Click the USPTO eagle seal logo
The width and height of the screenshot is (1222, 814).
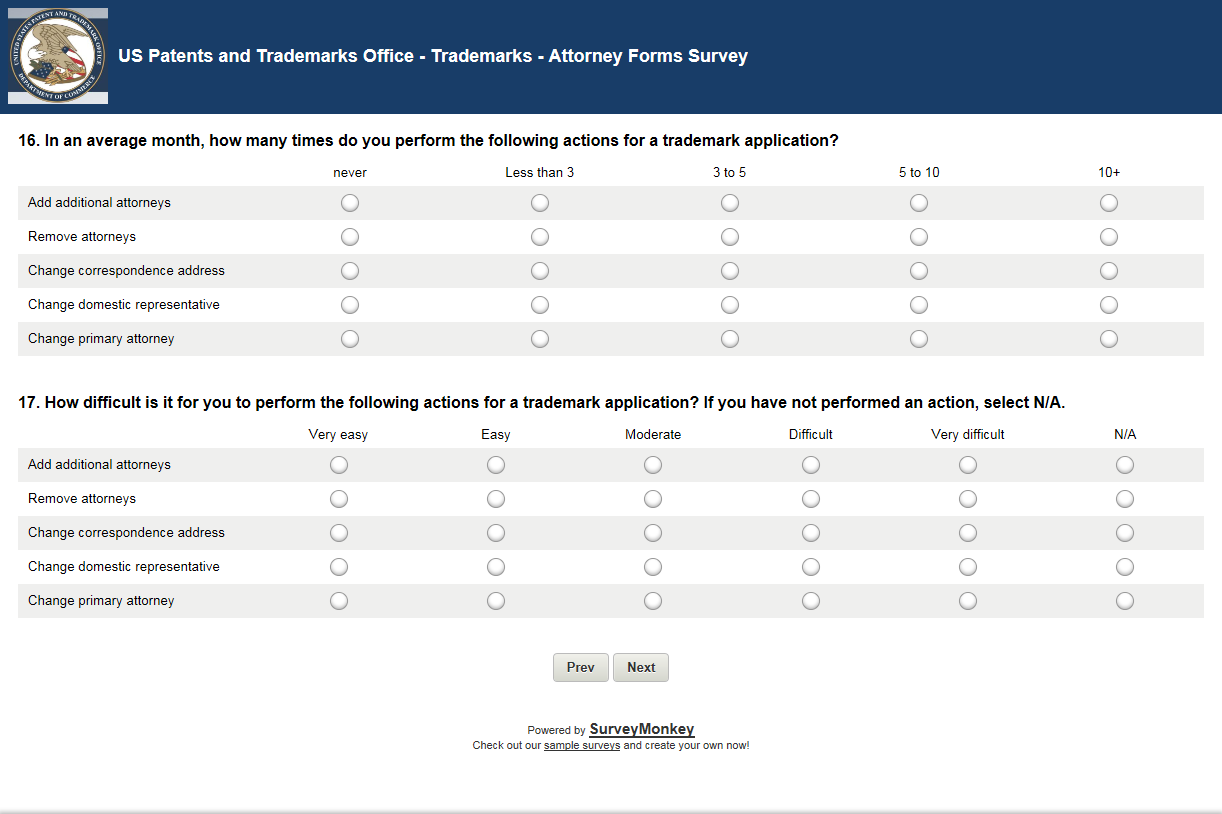[58, 56]
